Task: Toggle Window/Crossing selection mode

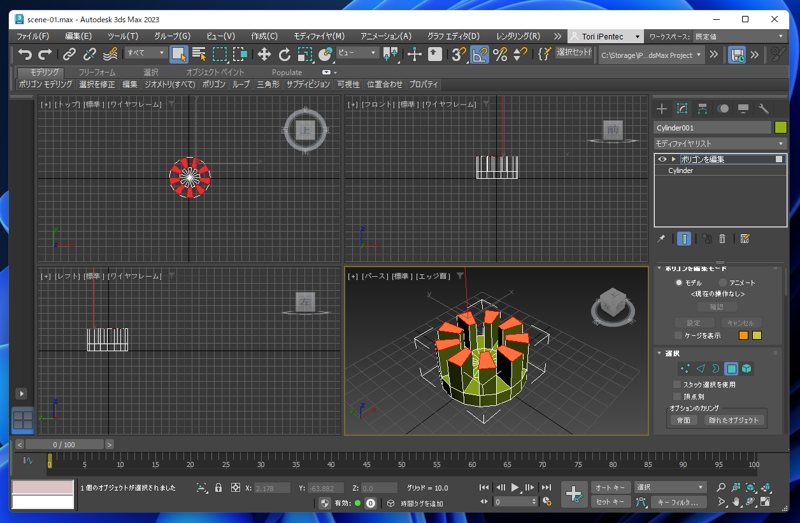Action: click(240, 54)
